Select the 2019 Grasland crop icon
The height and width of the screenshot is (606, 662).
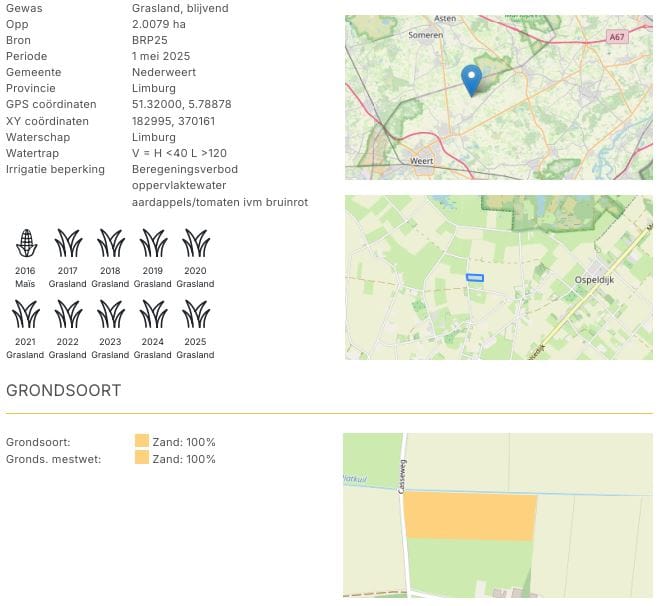pyautogui.click(x=153, y=243)
